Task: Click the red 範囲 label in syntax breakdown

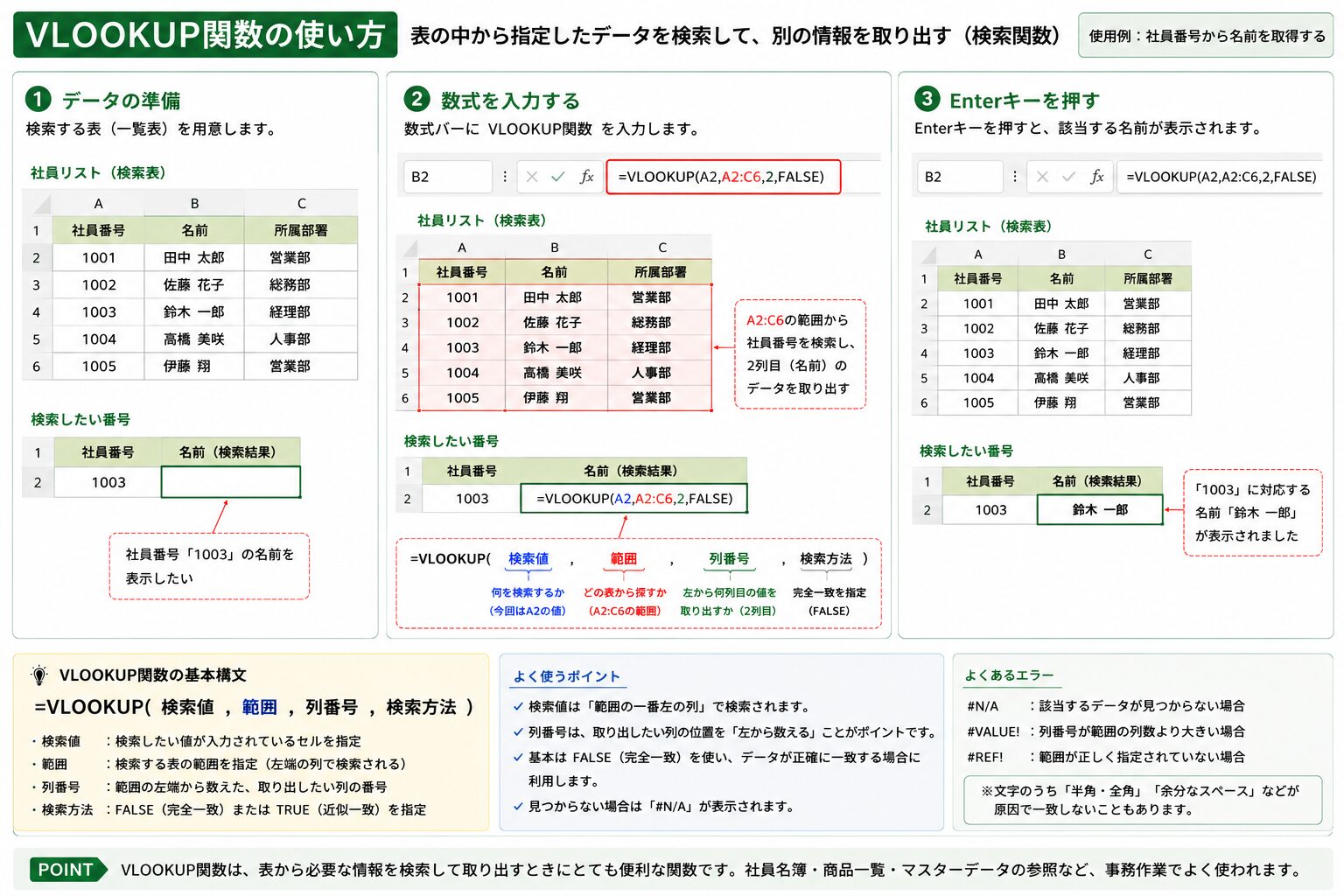Action: 624,558
